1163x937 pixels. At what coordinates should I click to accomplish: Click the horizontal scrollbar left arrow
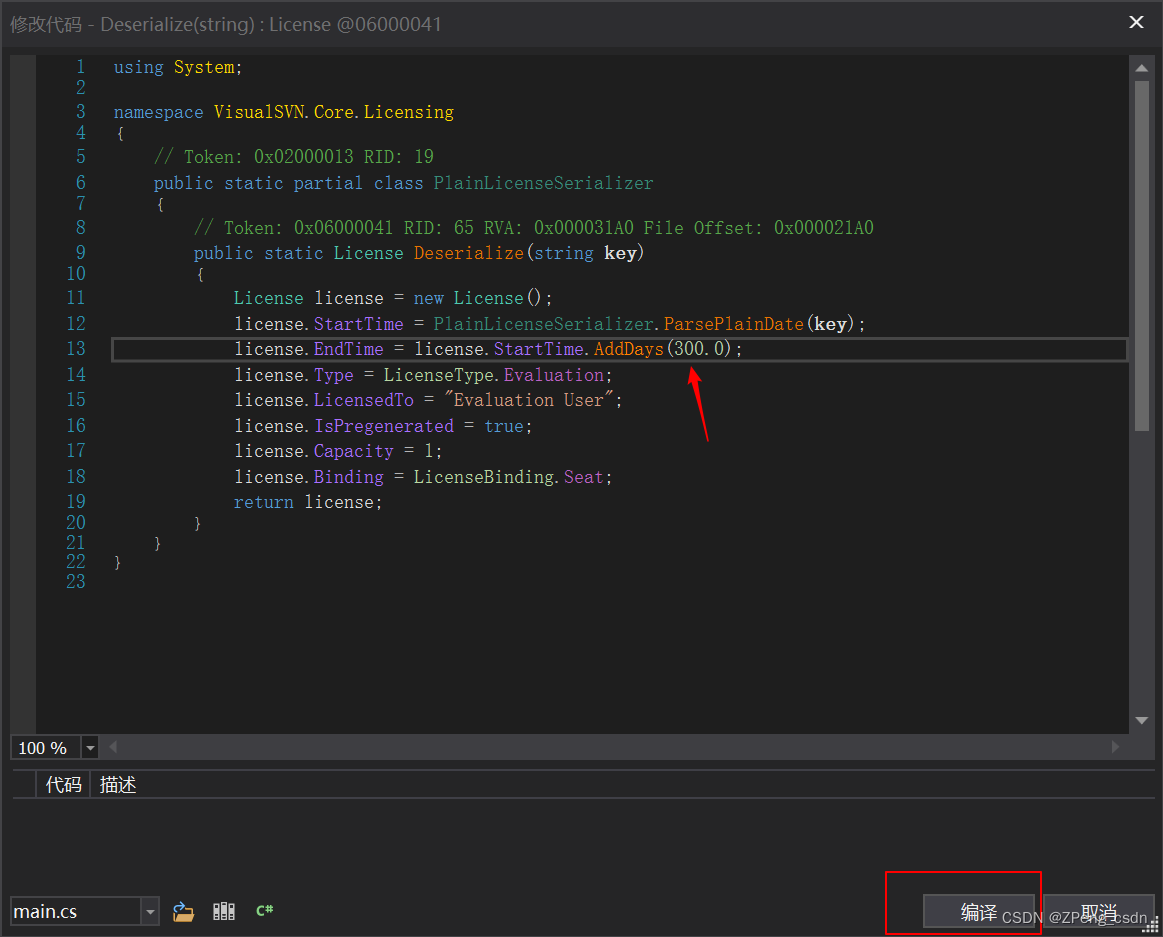click(113, 747)
